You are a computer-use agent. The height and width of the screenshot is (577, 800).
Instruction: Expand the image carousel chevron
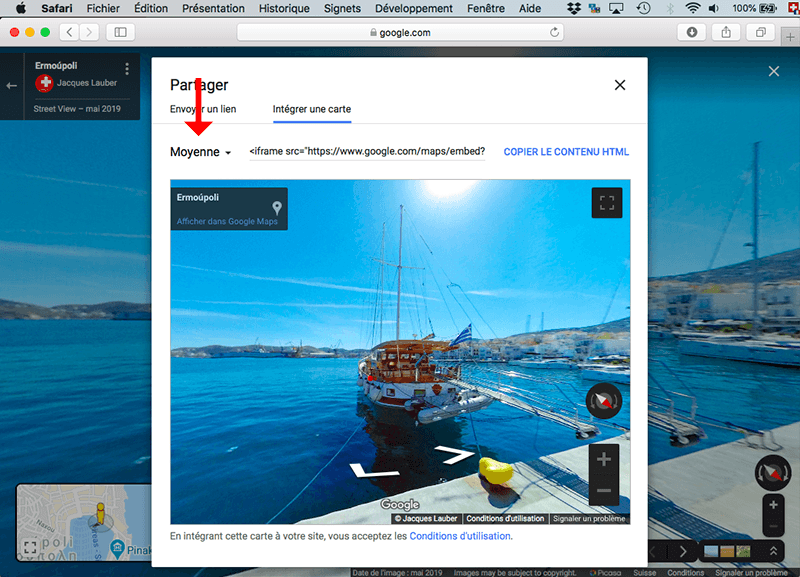[x=773, y=551]
